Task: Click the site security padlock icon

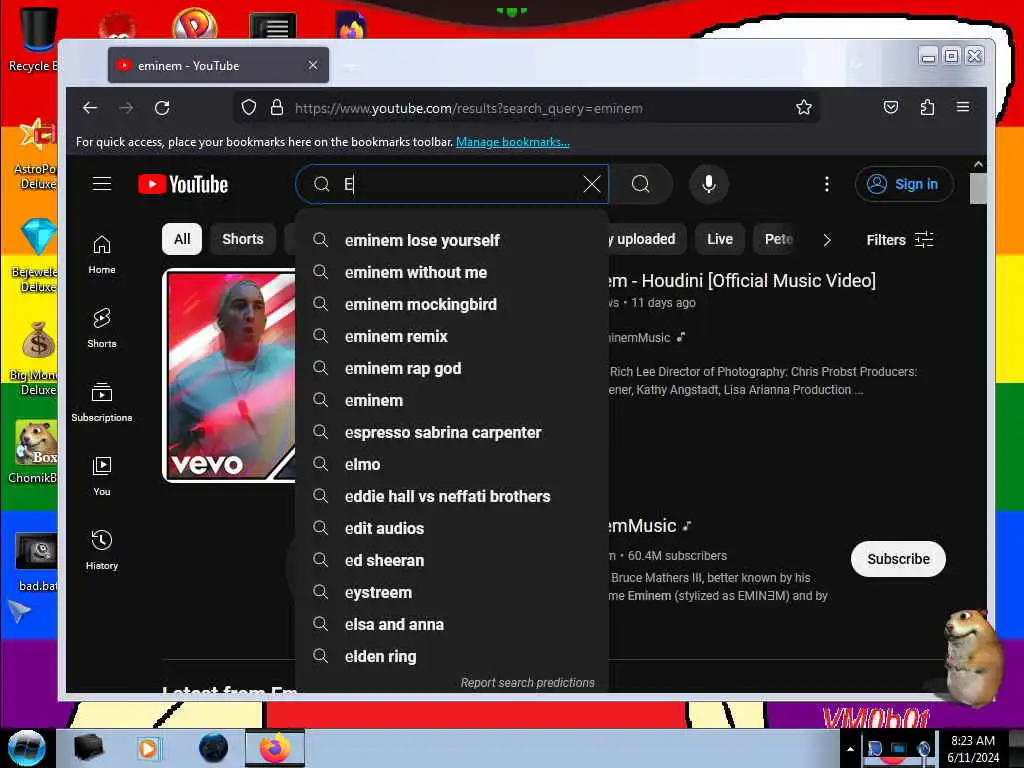Action: (x=277, y=107)
